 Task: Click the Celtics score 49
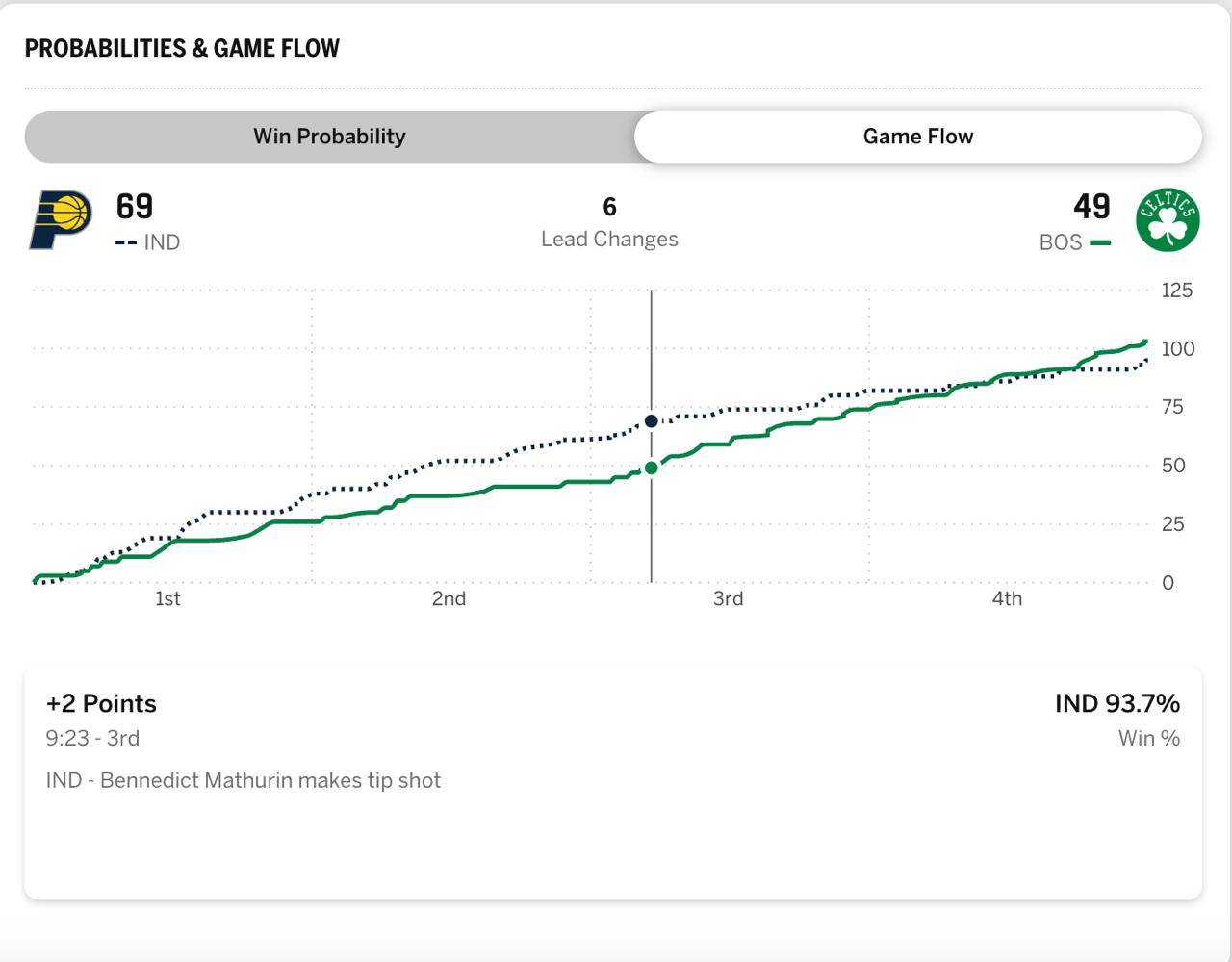[x=1091, y=207]
